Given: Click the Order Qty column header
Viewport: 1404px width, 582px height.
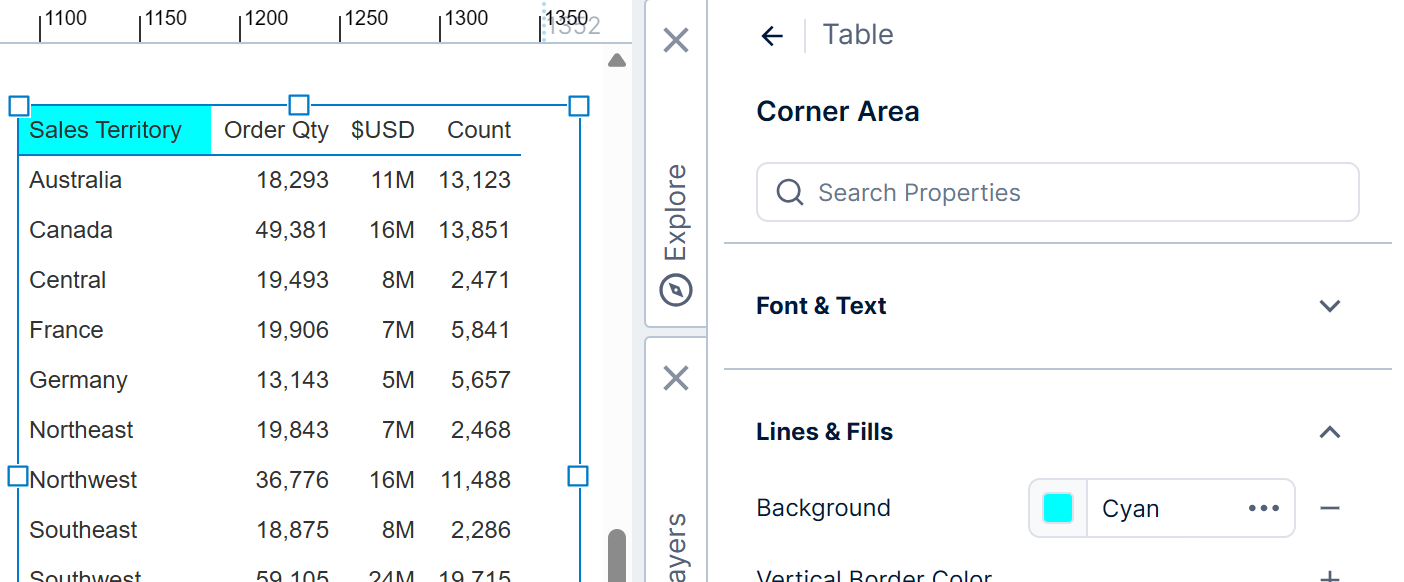Looking at the screenshot, I should click(x=276, y=130).
